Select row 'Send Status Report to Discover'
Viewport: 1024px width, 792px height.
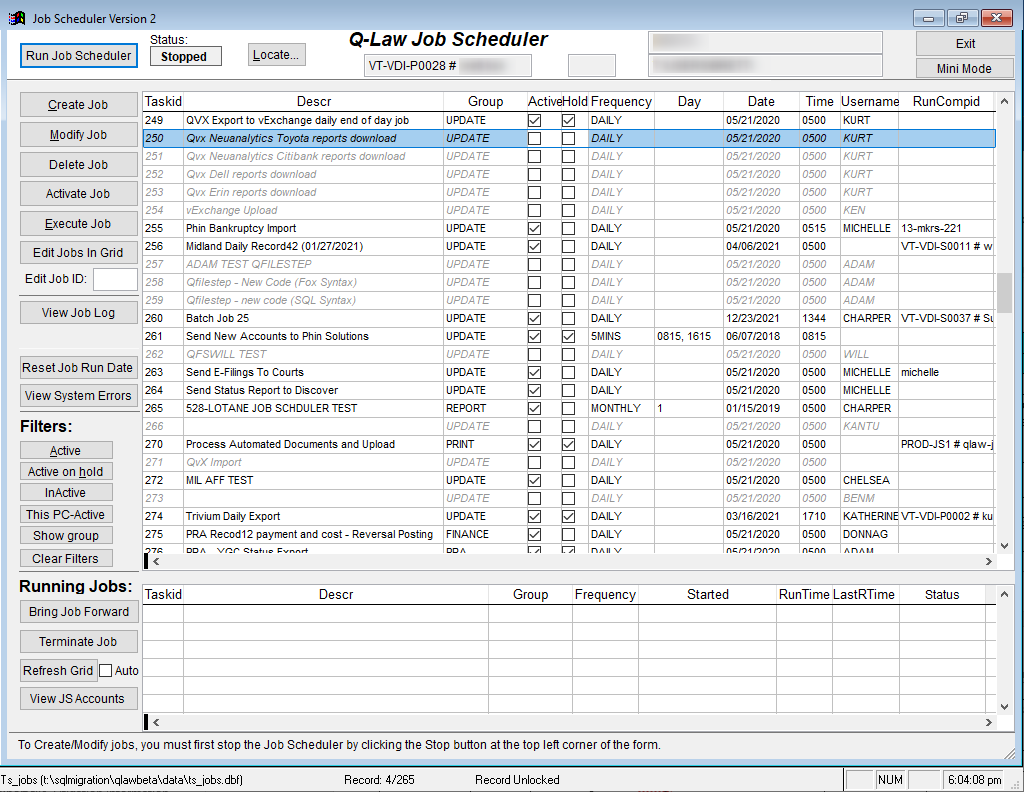(569, 390)
